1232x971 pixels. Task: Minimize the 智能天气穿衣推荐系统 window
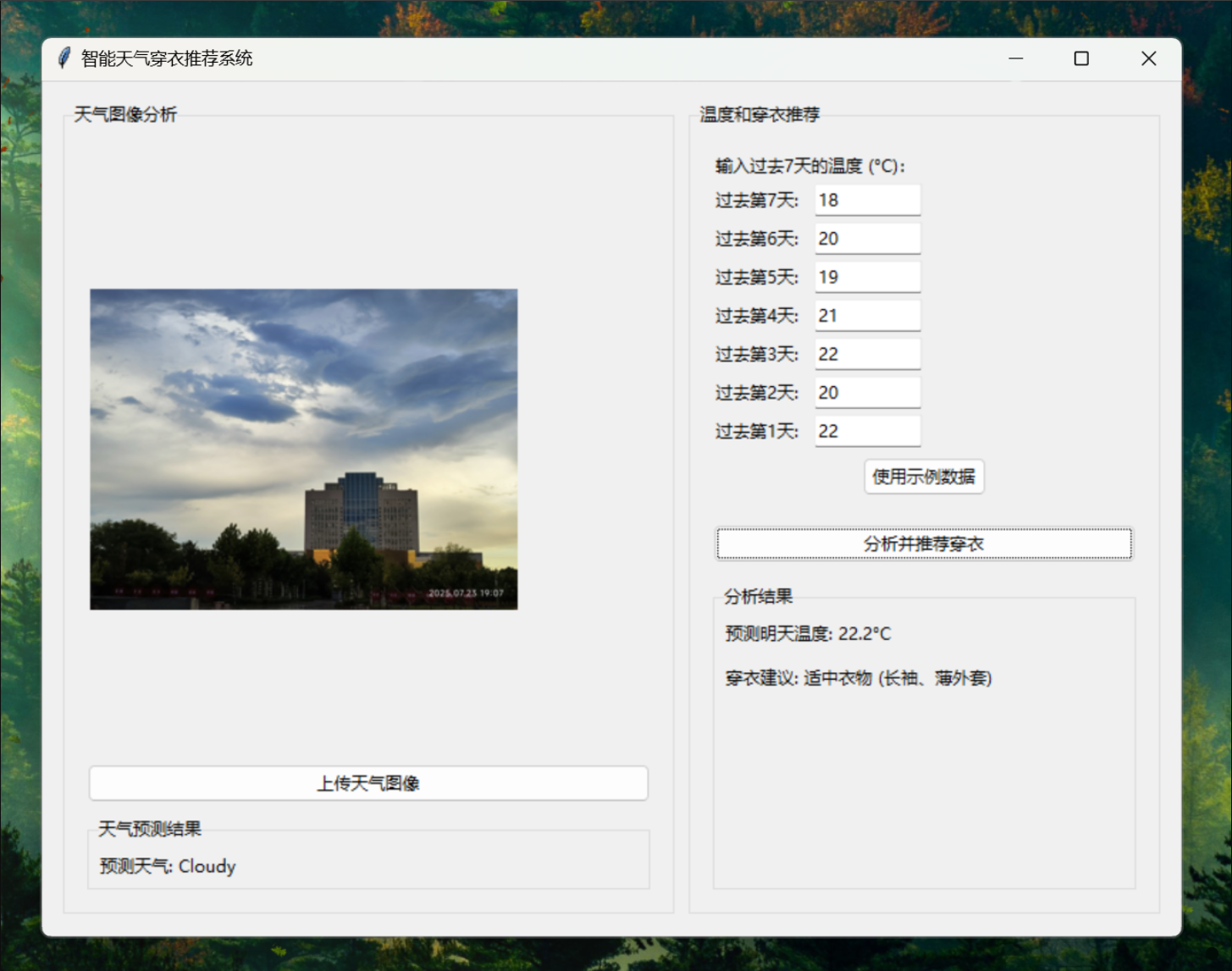pyautogui.click(x=1015, y=58)
